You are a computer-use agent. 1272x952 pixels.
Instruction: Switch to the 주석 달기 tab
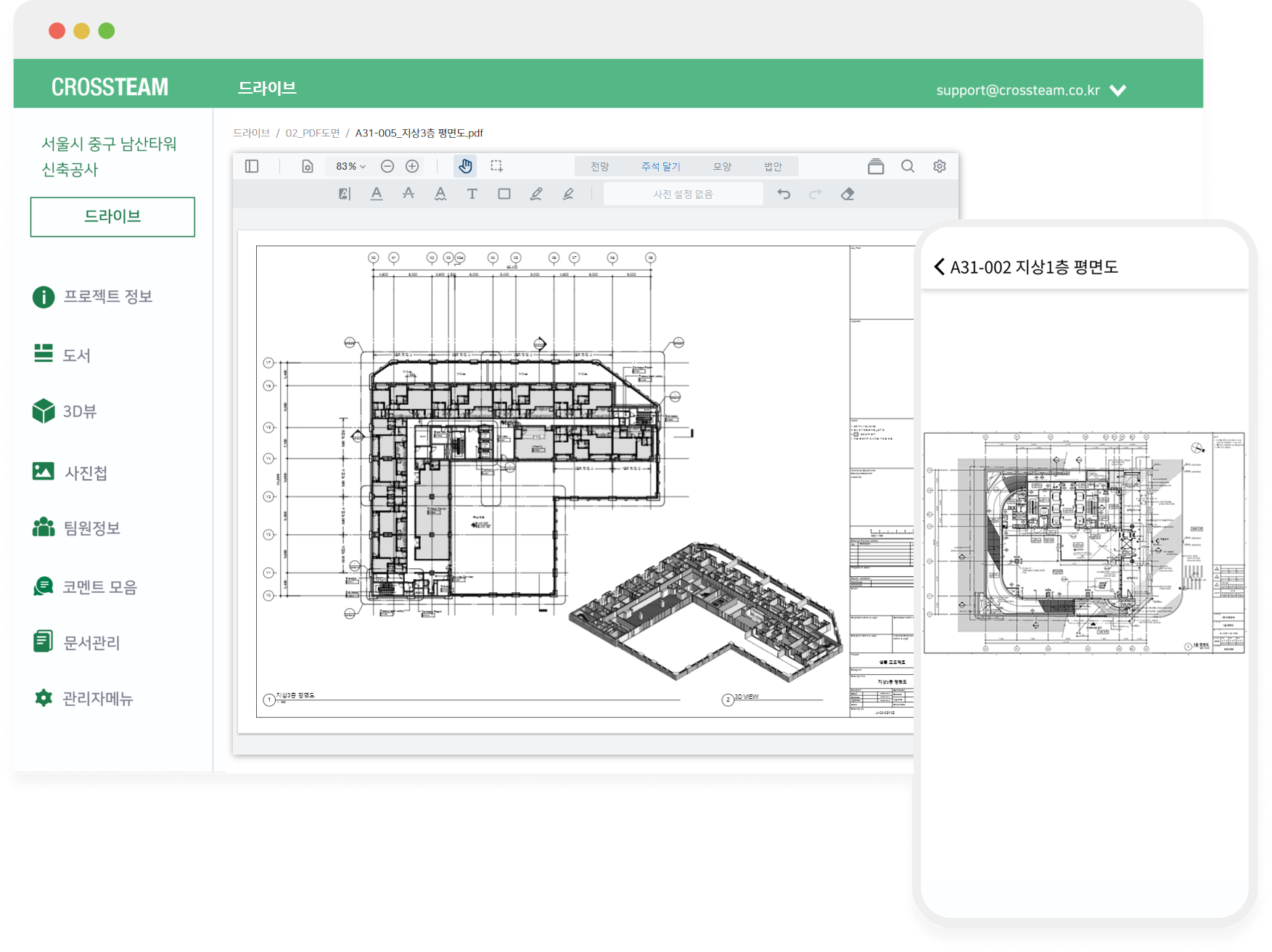pos(660,166)
